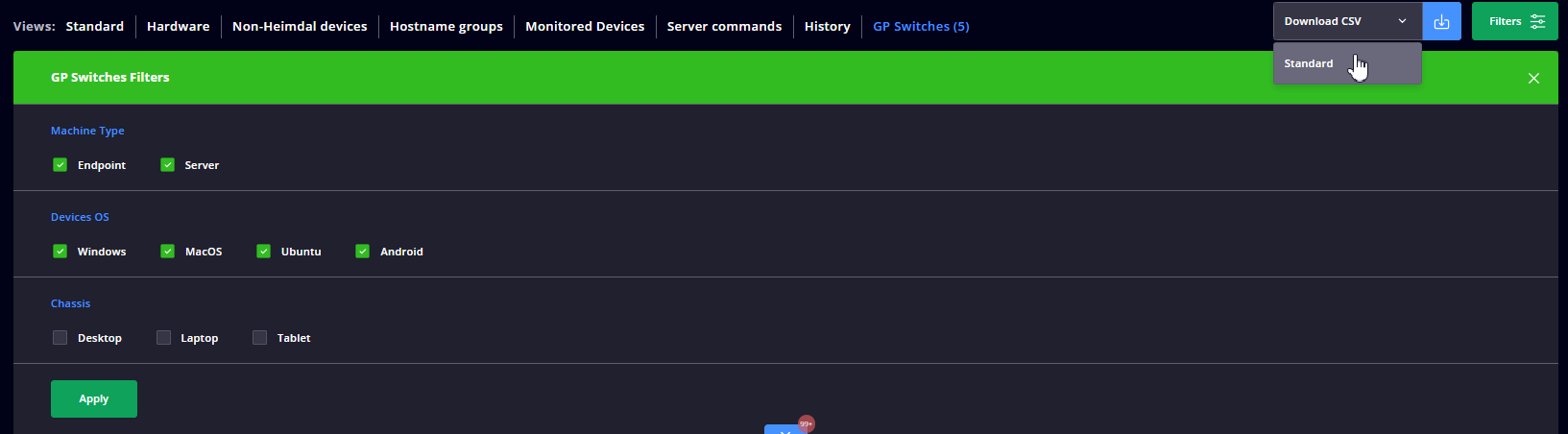The image size is (1568, 434).
Task: Go to the Server commands view
Action: coord(724,27)
